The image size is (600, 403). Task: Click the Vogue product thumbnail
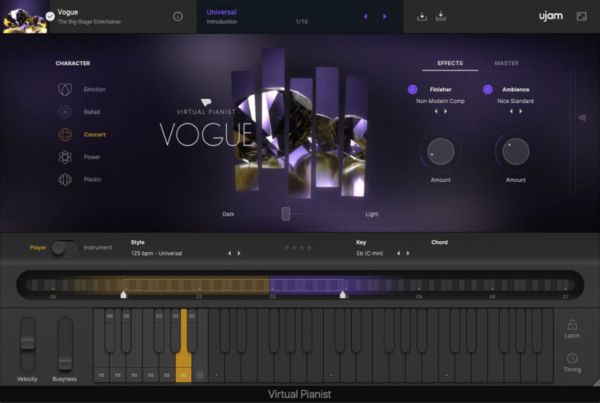25,18
